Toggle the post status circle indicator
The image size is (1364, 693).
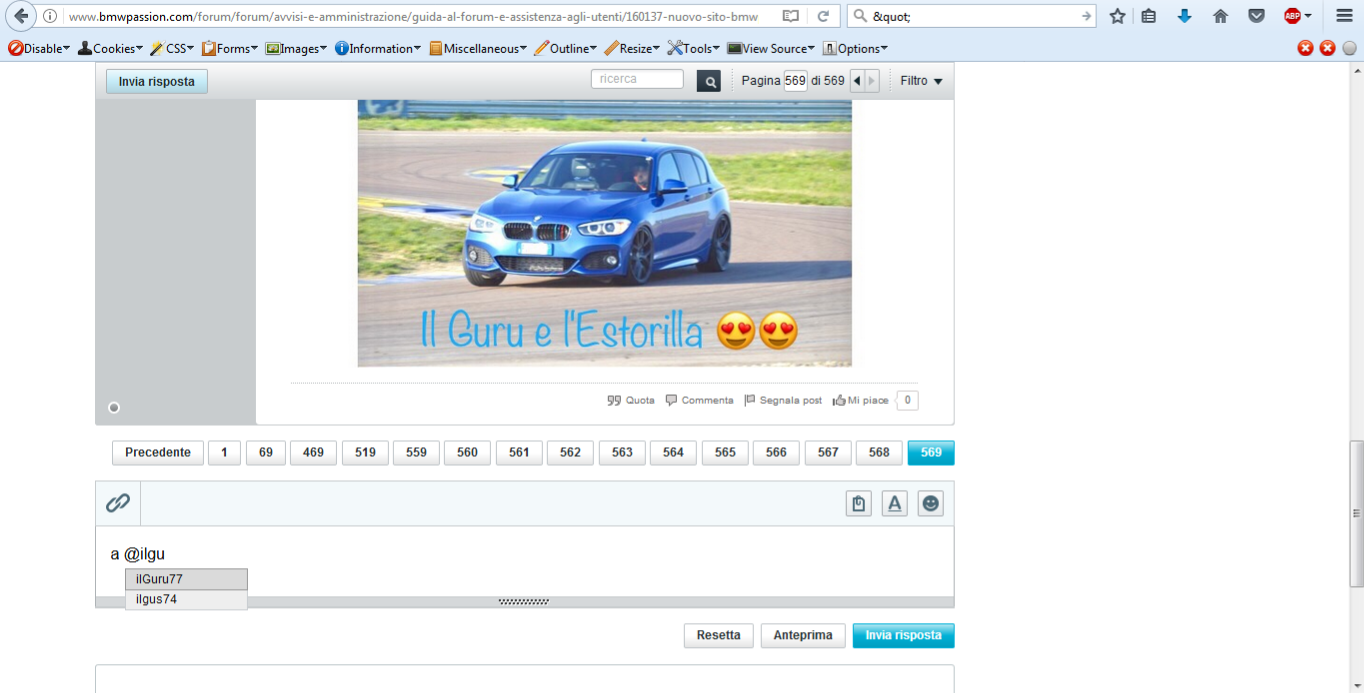click(x=114, y=407)
